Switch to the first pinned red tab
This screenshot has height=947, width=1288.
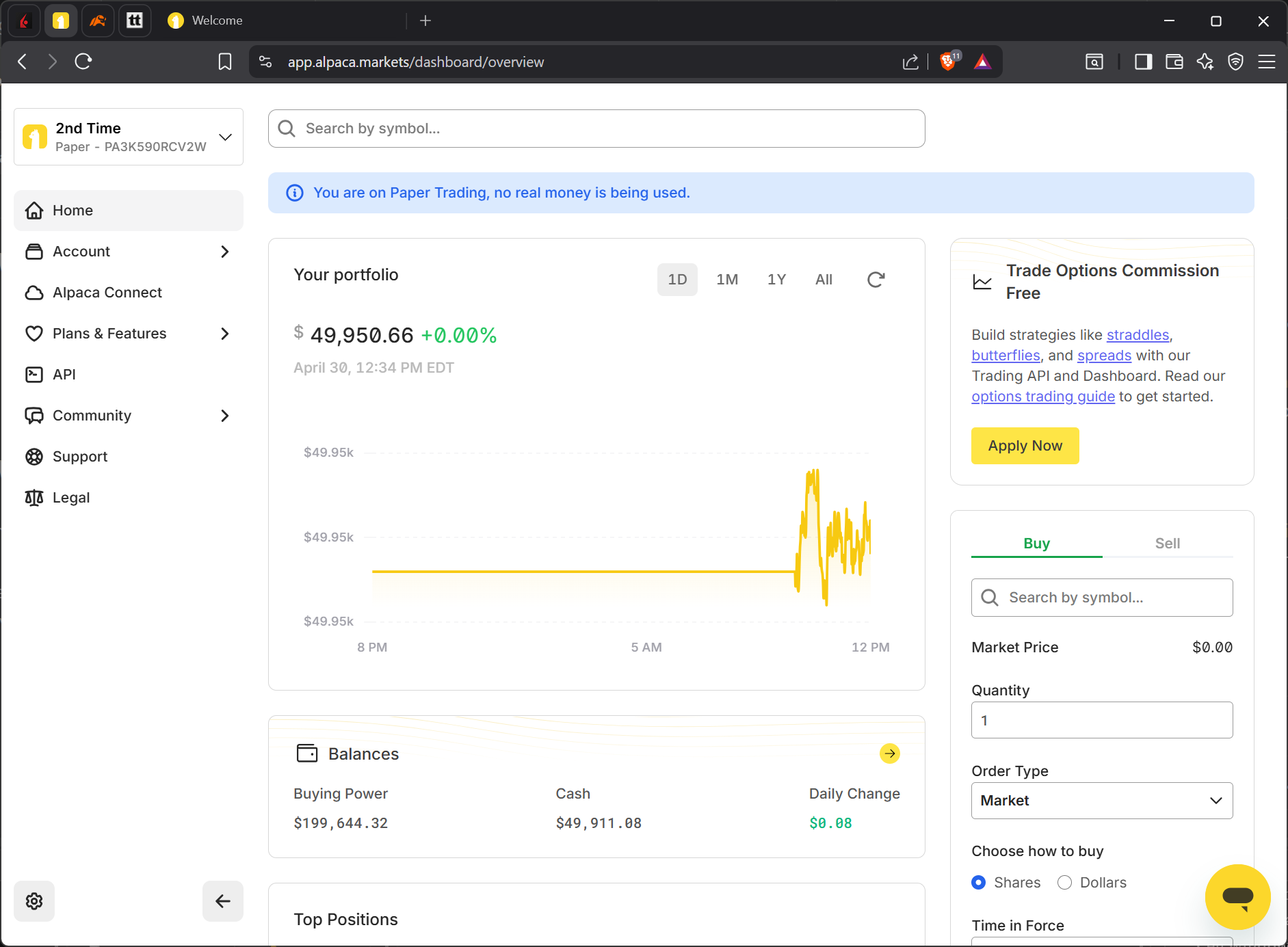[24, 21]
